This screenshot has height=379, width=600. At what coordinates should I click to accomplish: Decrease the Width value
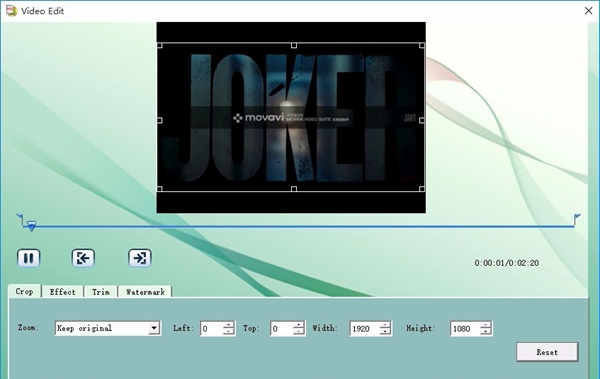click(x=385, y=332)
